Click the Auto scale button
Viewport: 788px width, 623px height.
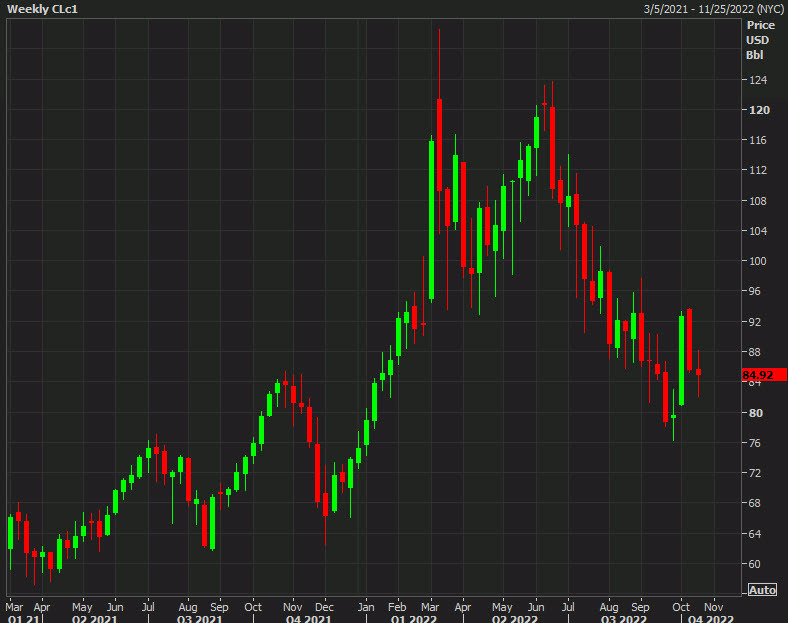762,590
